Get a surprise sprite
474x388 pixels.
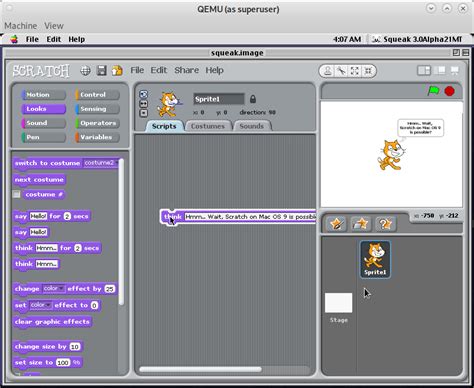[x=385, y=224]
